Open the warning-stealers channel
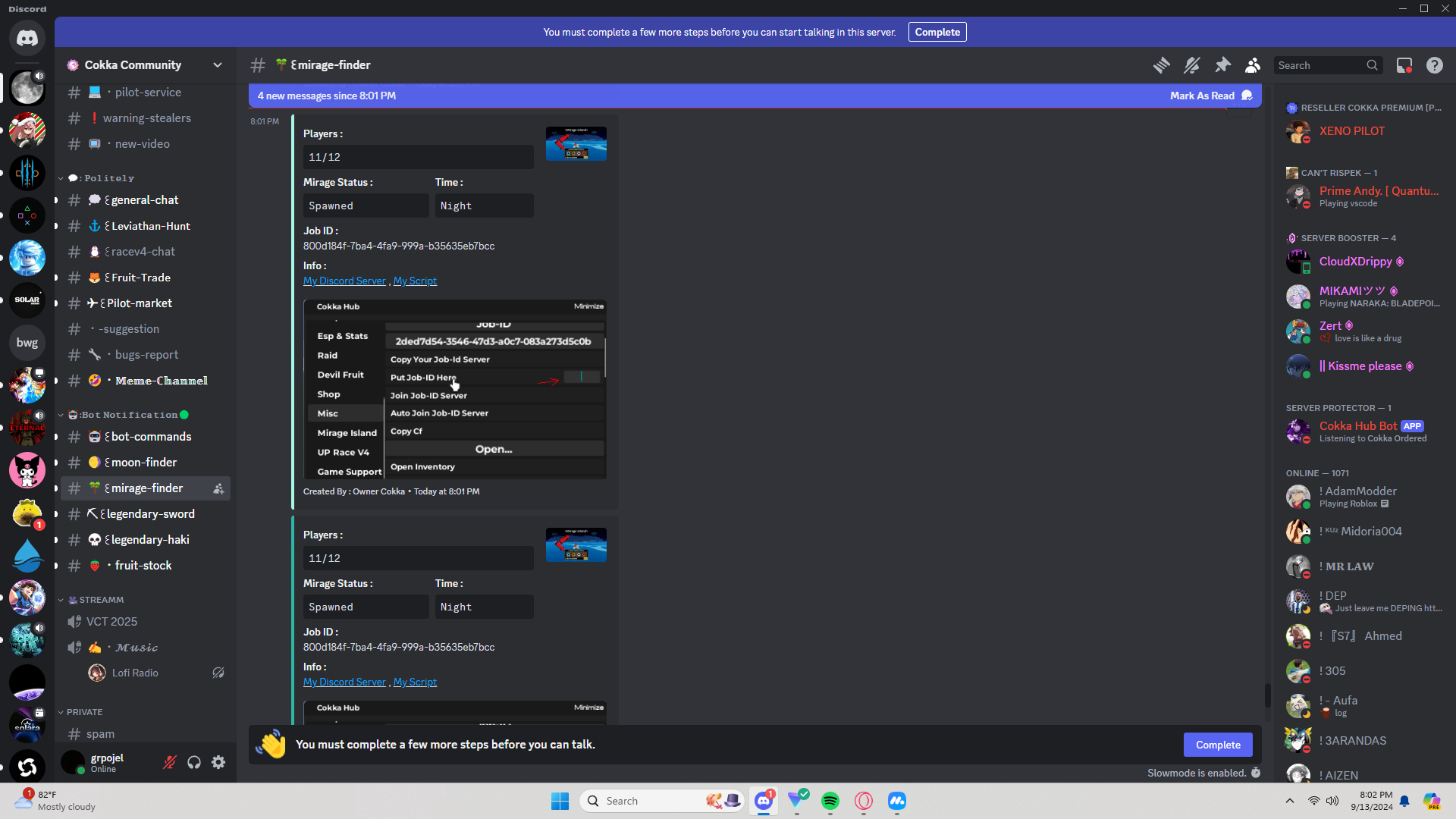 click(146, 118)
